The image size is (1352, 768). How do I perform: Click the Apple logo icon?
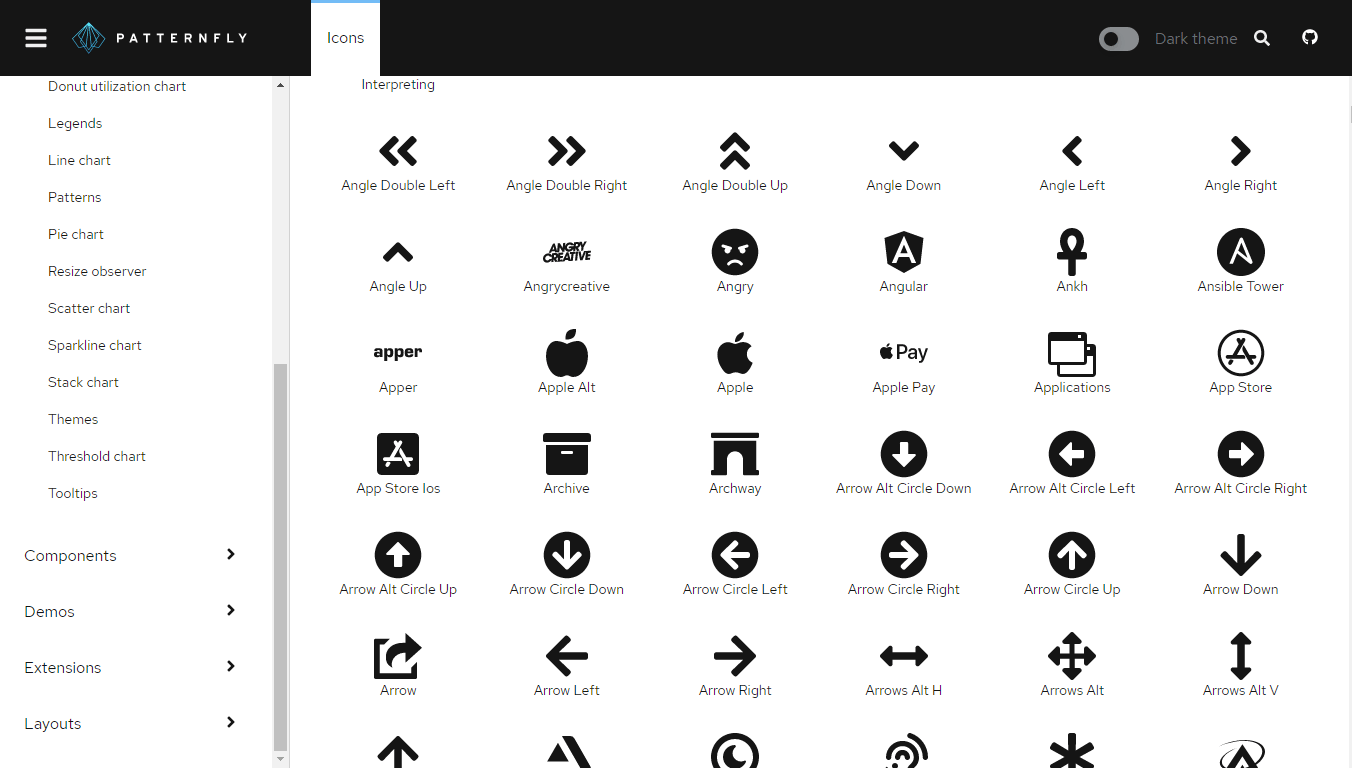[735, 353]
